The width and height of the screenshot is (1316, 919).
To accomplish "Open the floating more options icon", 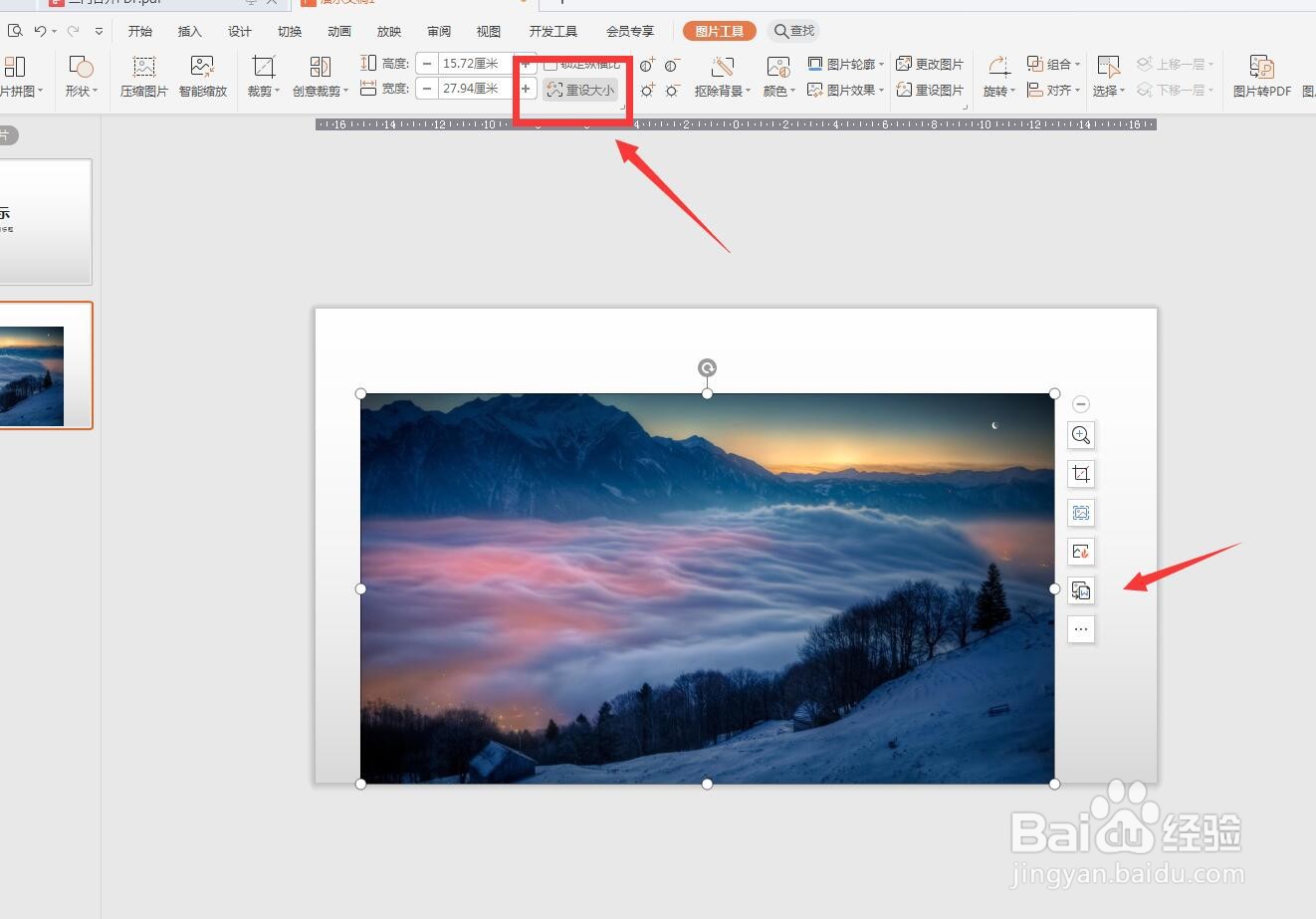I will (1081, 629).
